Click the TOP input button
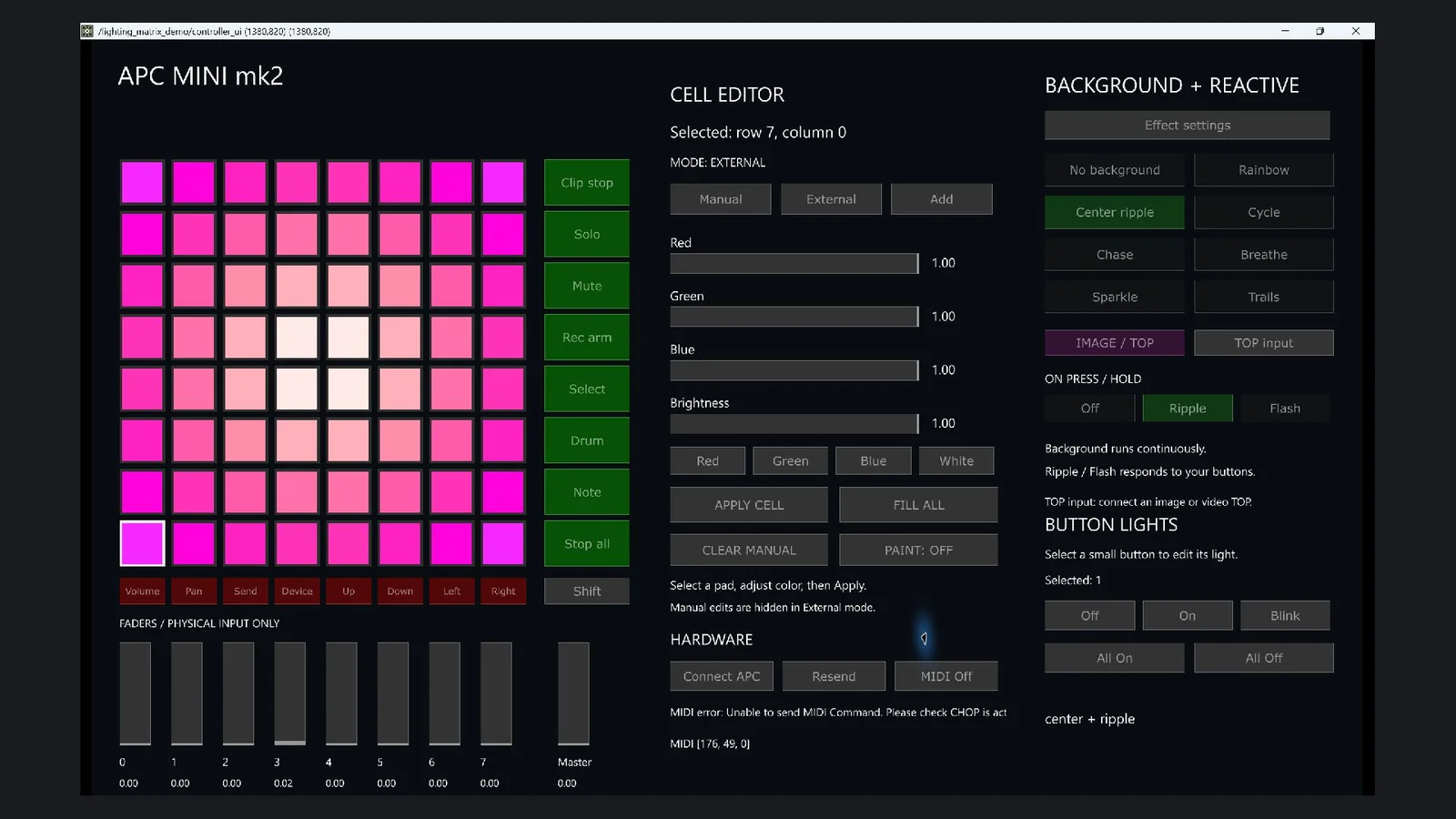1456x819 pixels. tap(1264, 343)
